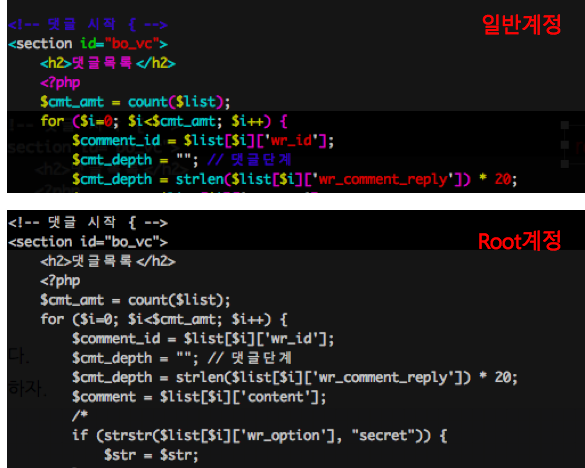Click the blue 댓글단계 inline comment

click(x=249, y=160)
